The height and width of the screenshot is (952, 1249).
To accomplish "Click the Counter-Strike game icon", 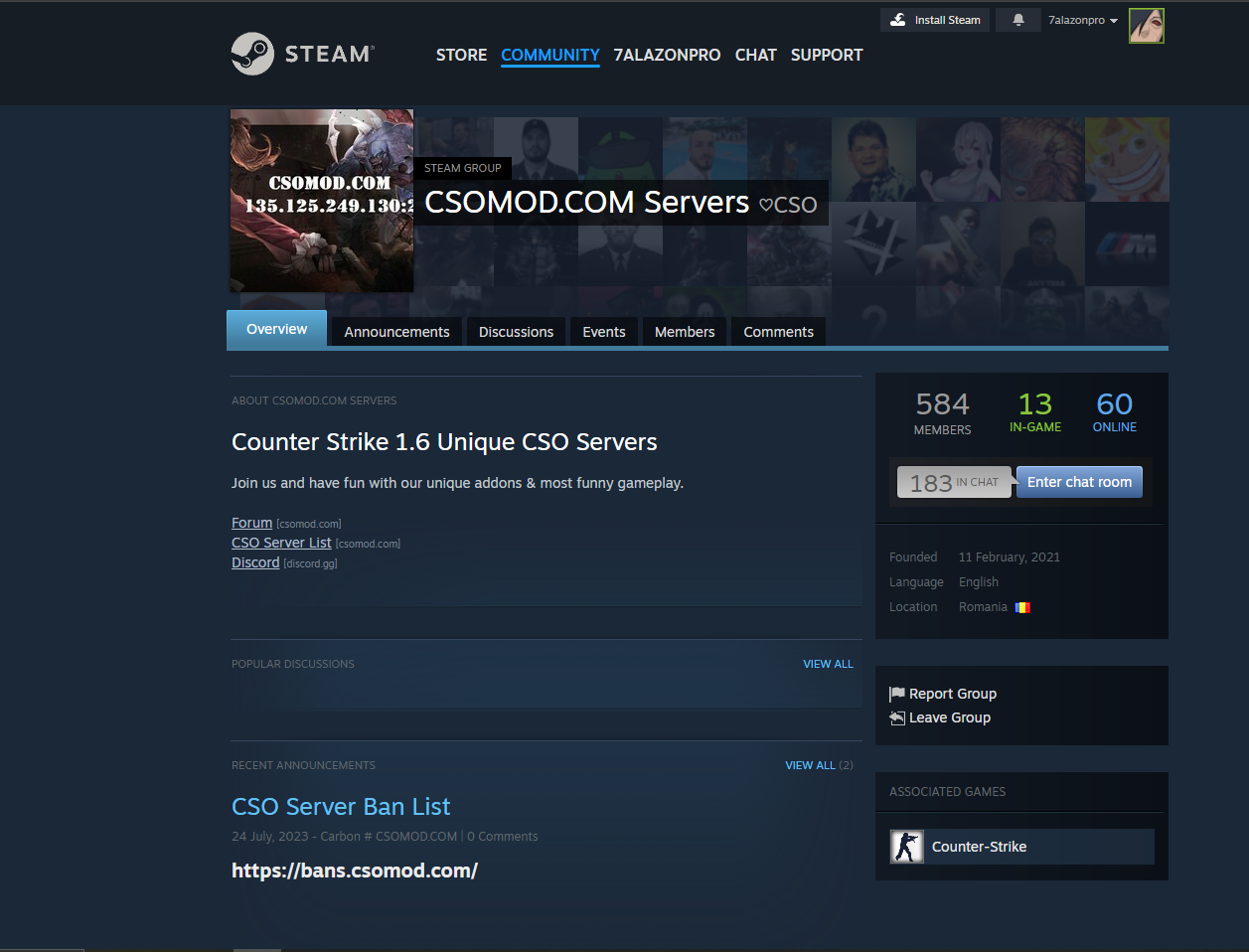I will 906,847.
